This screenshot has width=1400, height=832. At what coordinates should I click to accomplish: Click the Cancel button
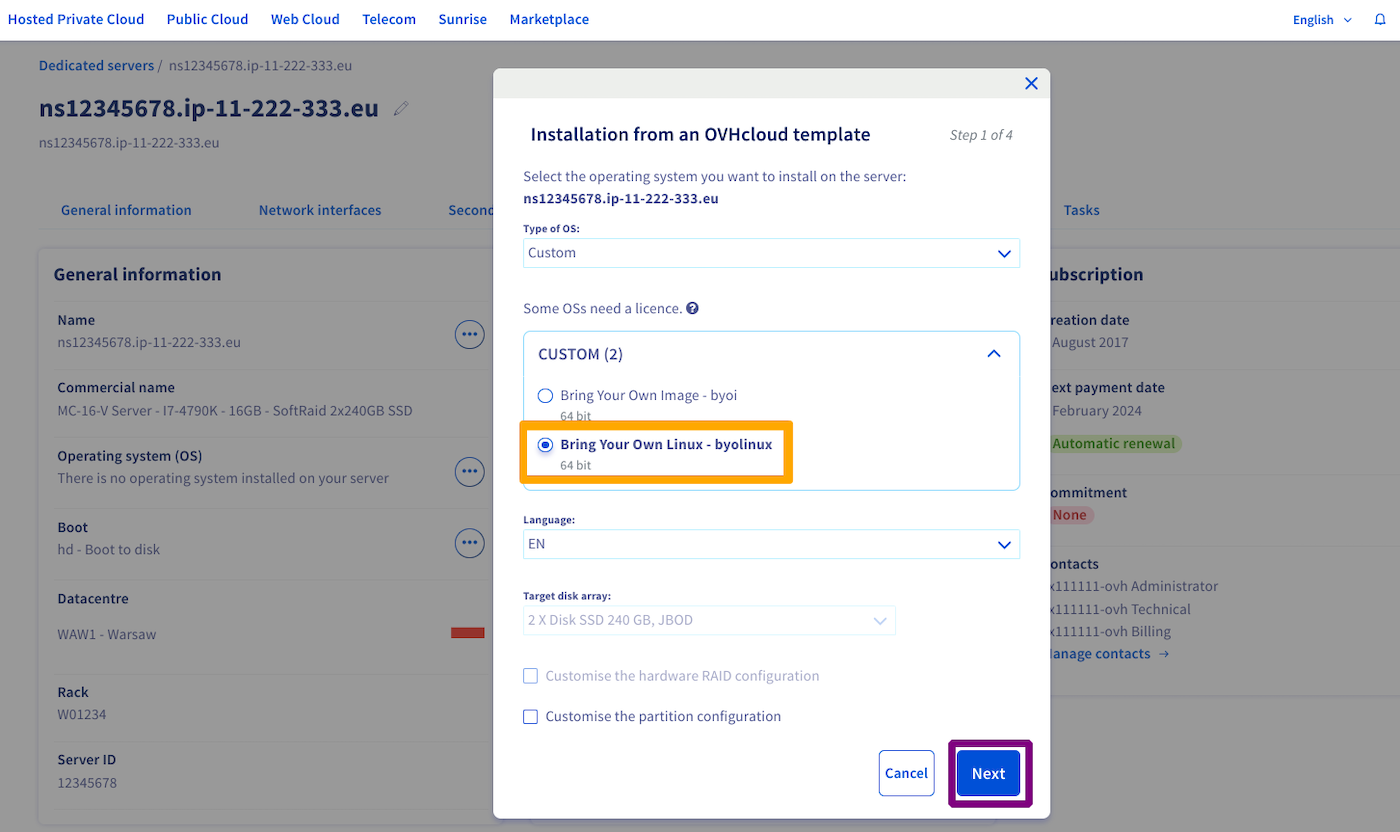tap(906, 773)
